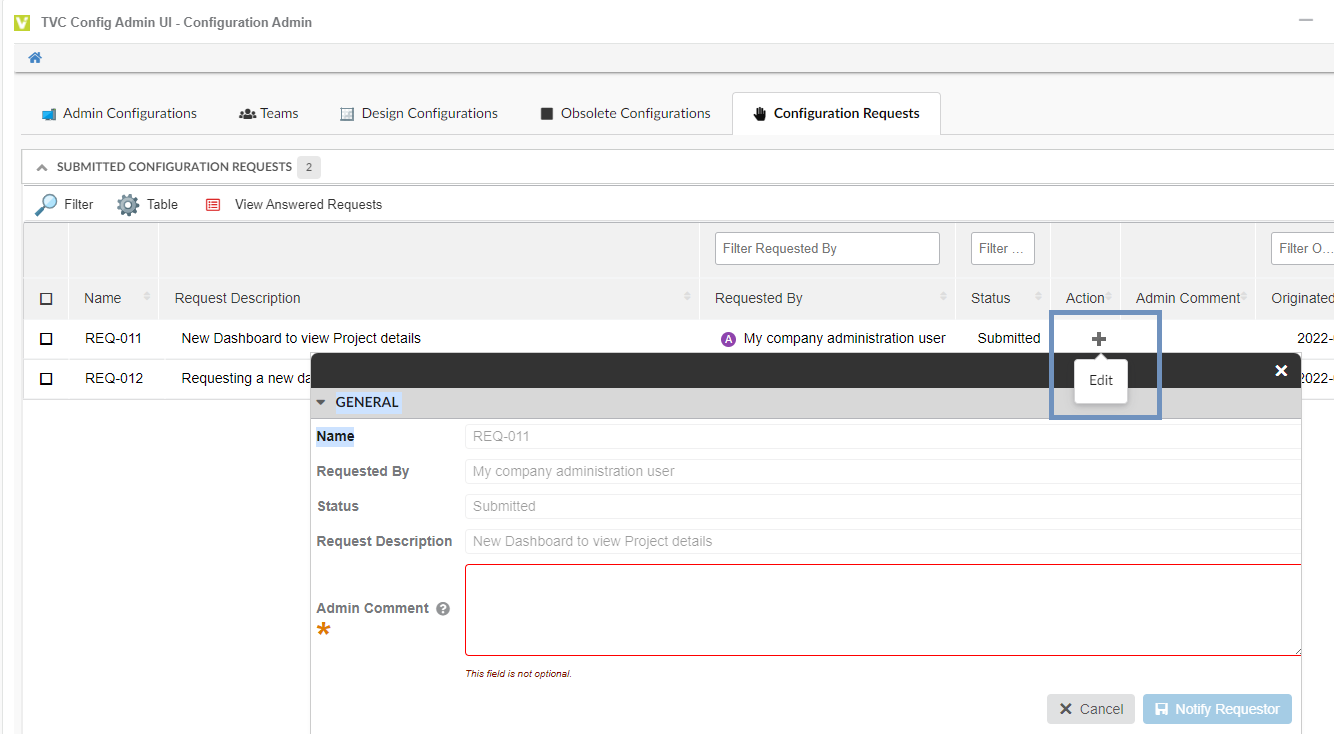Click Admin Comment help question icon
This screenshot has height=734, width=1334.
pos(443,609)
